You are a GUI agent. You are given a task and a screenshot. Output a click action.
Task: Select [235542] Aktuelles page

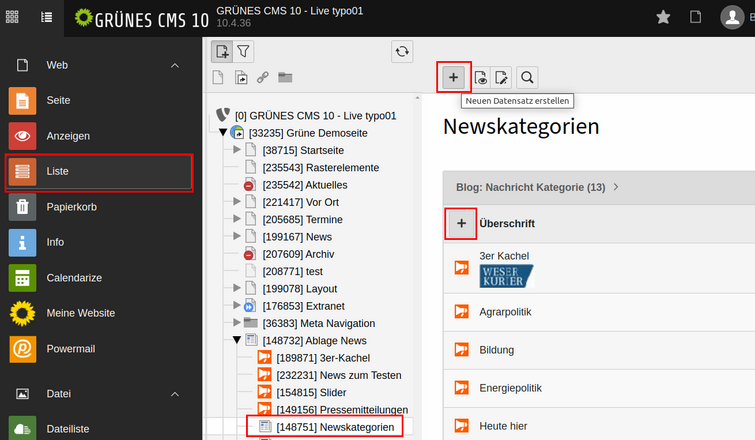[305, 185]
